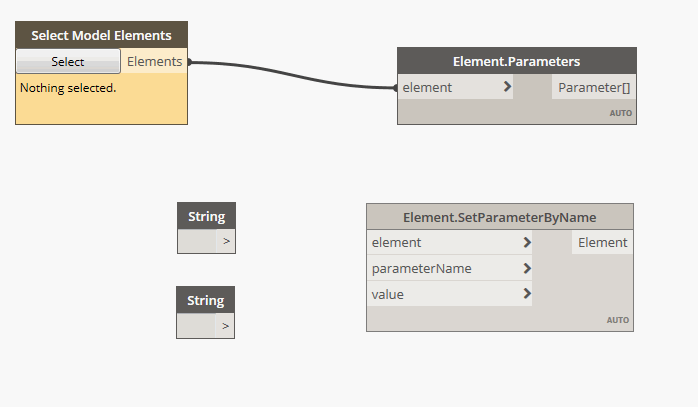This screenshot has height=407, width=698.
Task: Select the Element.SetParameterByName node header
Action: click(x=499, y=217)
